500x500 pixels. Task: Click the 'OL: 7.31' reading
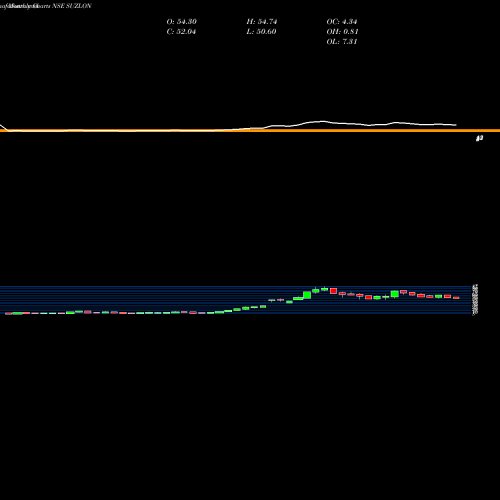pos(342,42)
